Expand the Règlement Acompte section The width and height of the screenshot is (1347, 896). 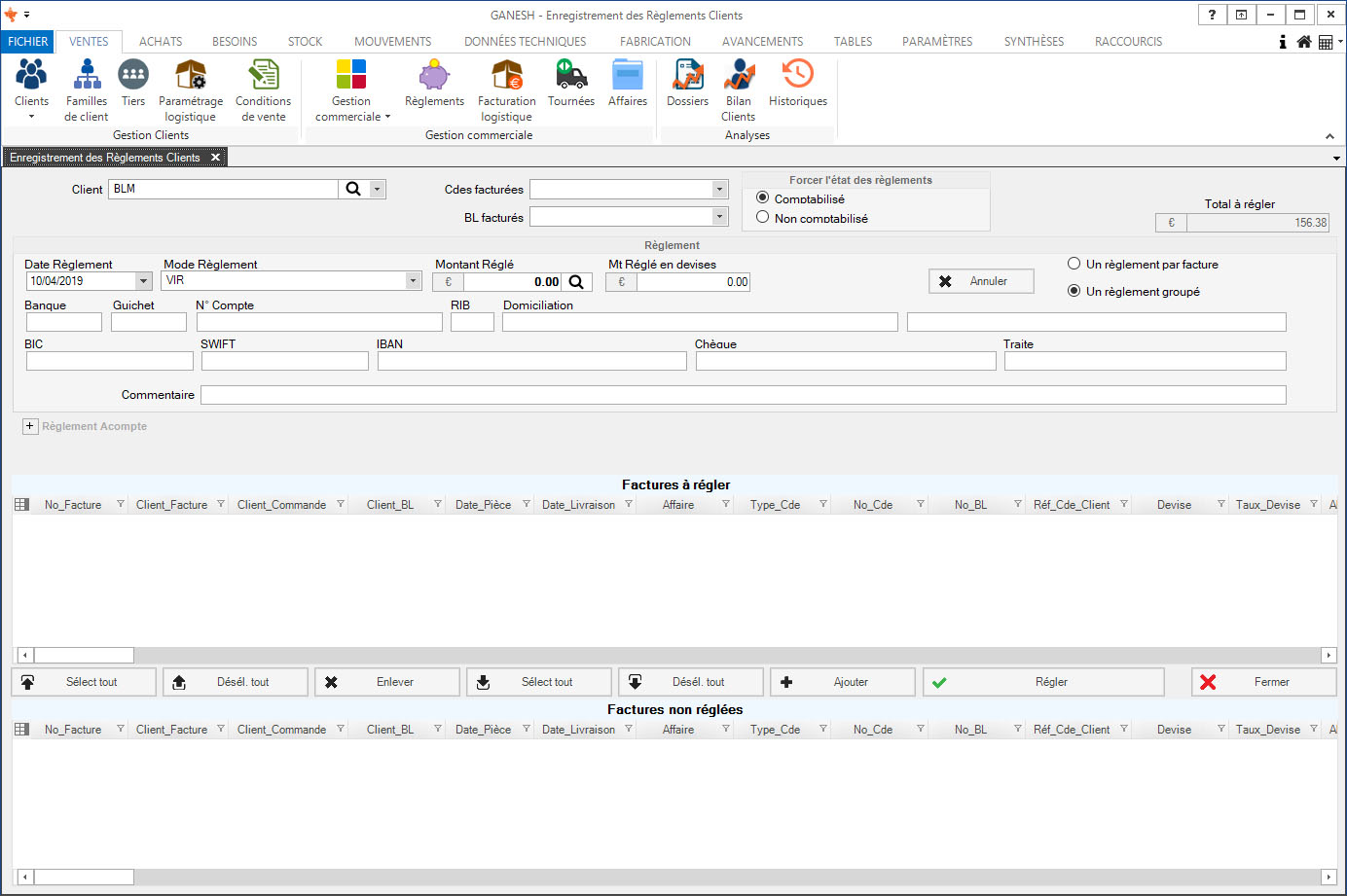30,426
